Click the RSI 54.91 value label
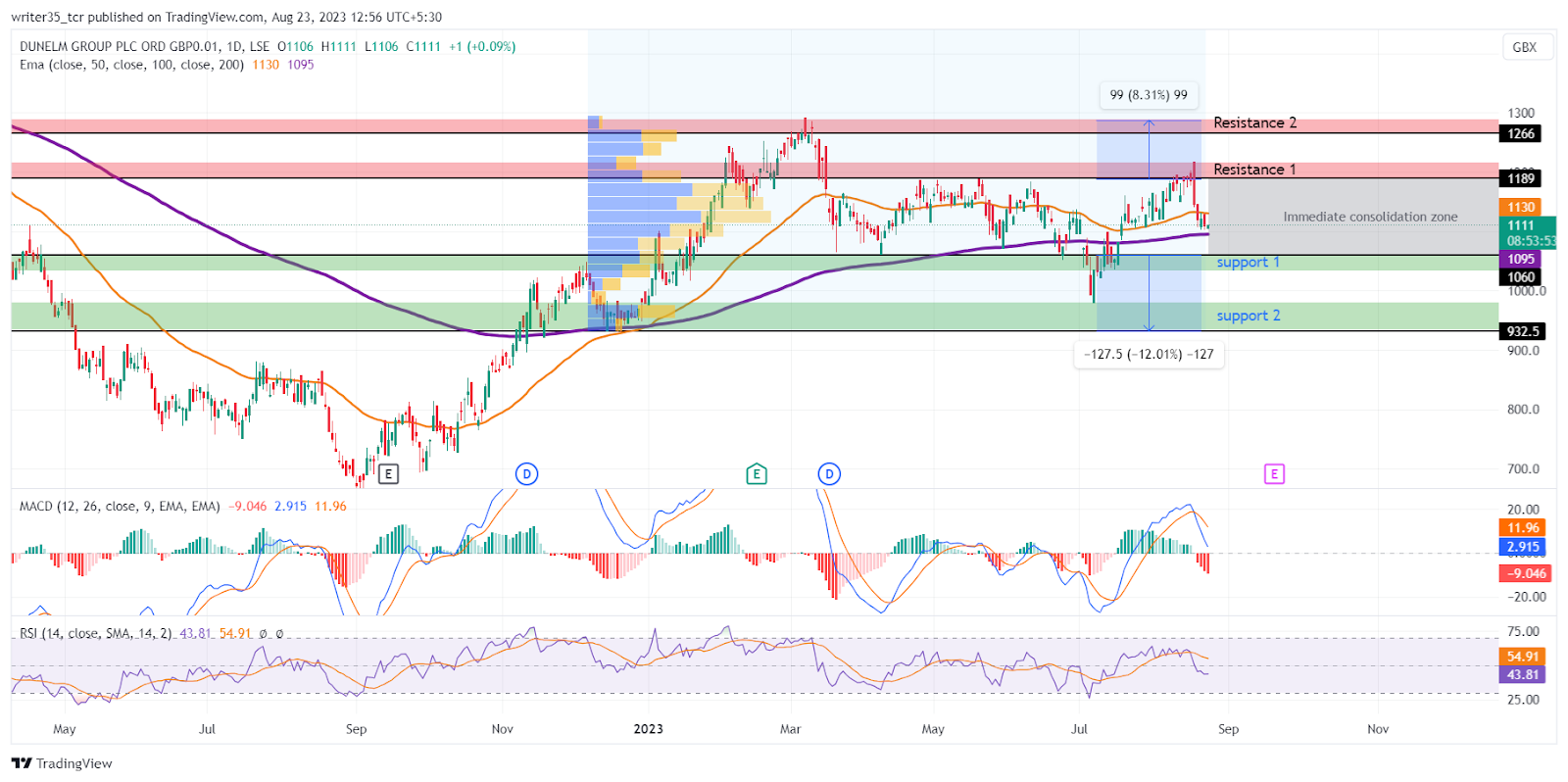Image resolution: width=1568 pixels, height=782 pixels. tap(1523, 657)
